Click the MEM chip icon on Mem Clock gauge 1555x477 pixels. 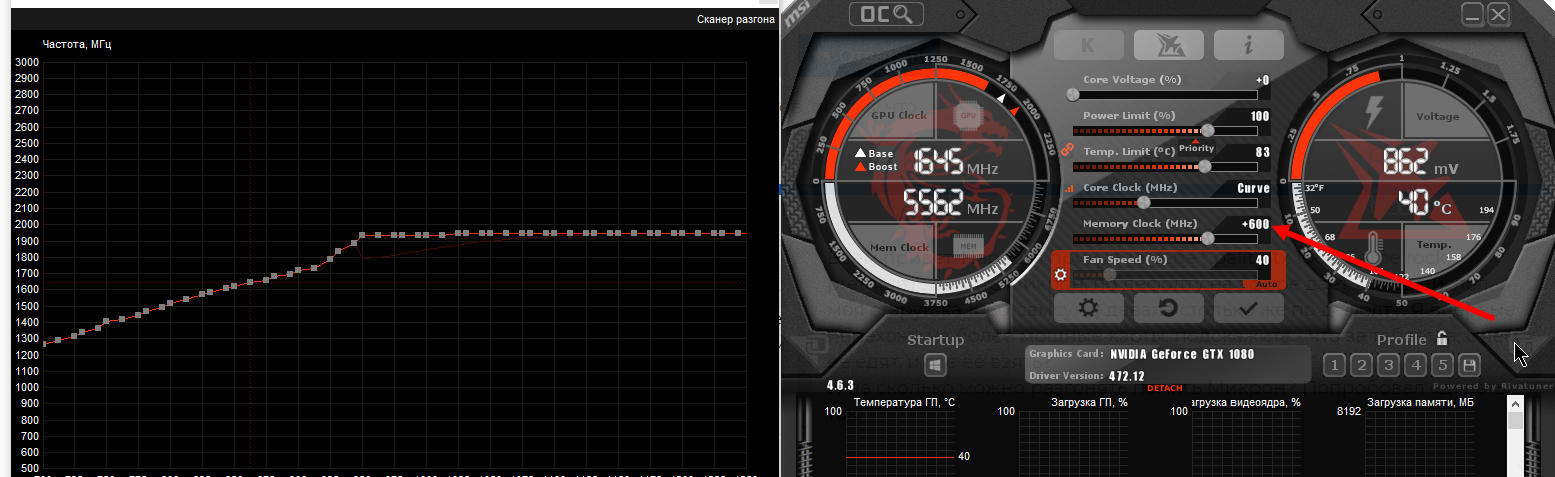click(967, 245)
